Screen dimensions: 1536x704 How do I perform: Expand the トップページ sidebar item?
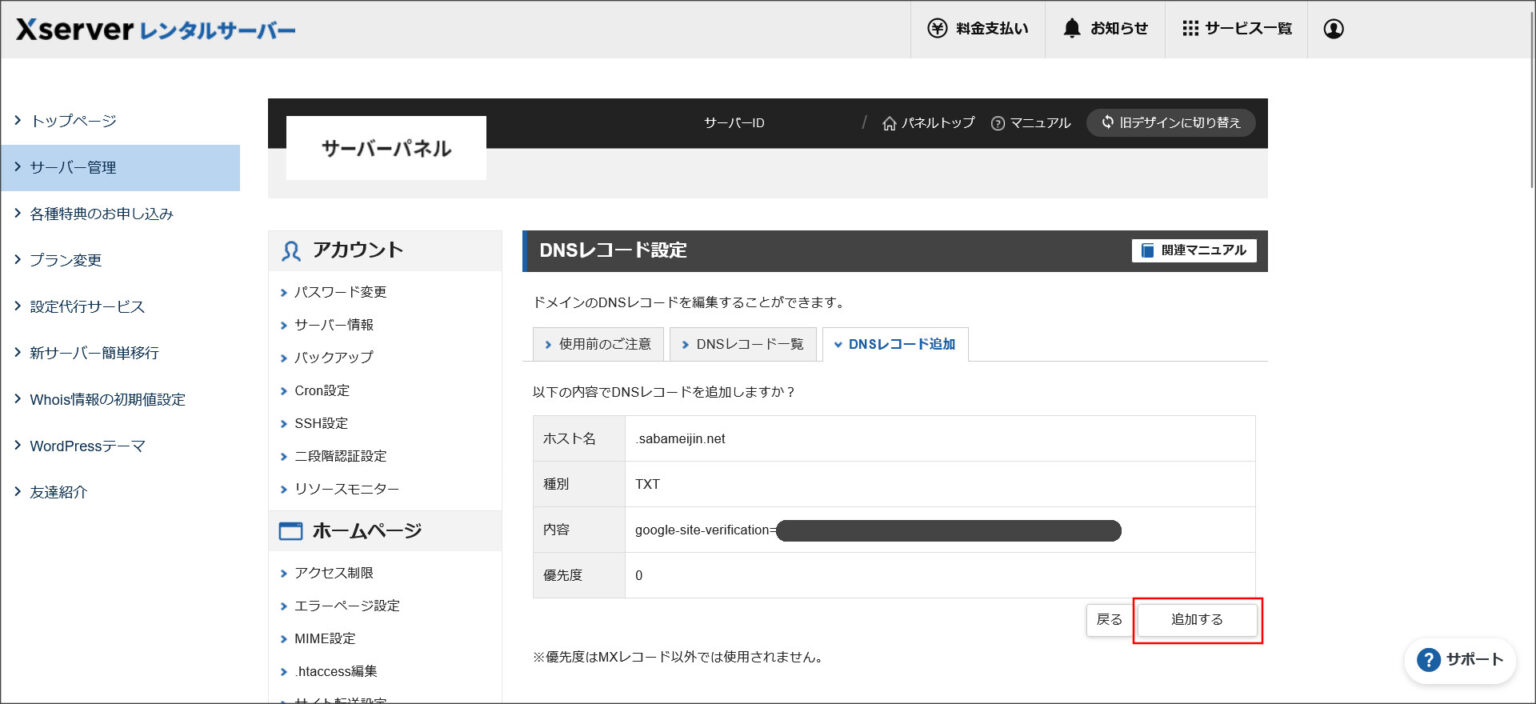coord(73,121)
